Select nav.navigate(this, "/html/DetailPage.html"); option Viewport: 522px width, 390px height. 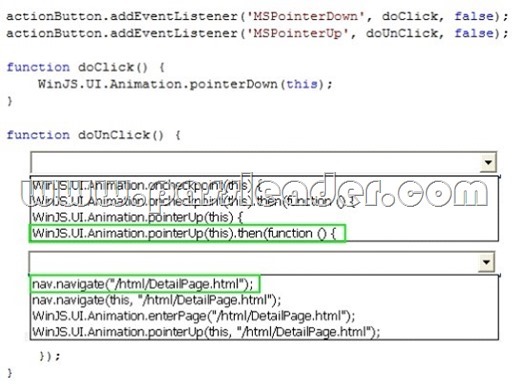[x=157, y=300]
